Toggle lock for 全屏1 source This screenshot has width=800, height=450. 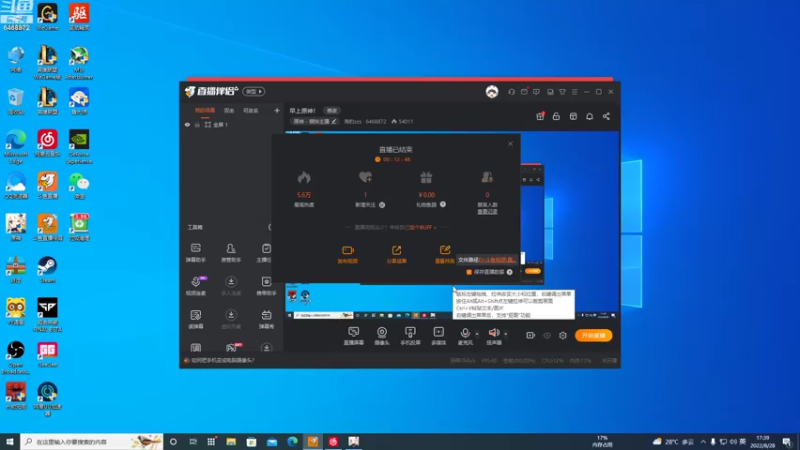click(x=197, y=124)
